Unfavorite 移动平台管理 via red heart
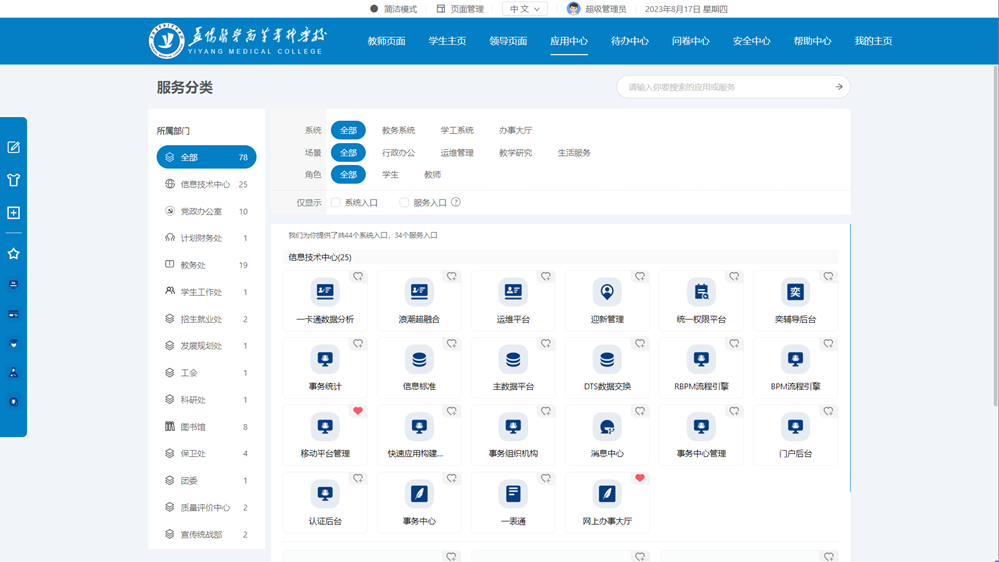This screenshot has width=999, height=562. (358, 411)
